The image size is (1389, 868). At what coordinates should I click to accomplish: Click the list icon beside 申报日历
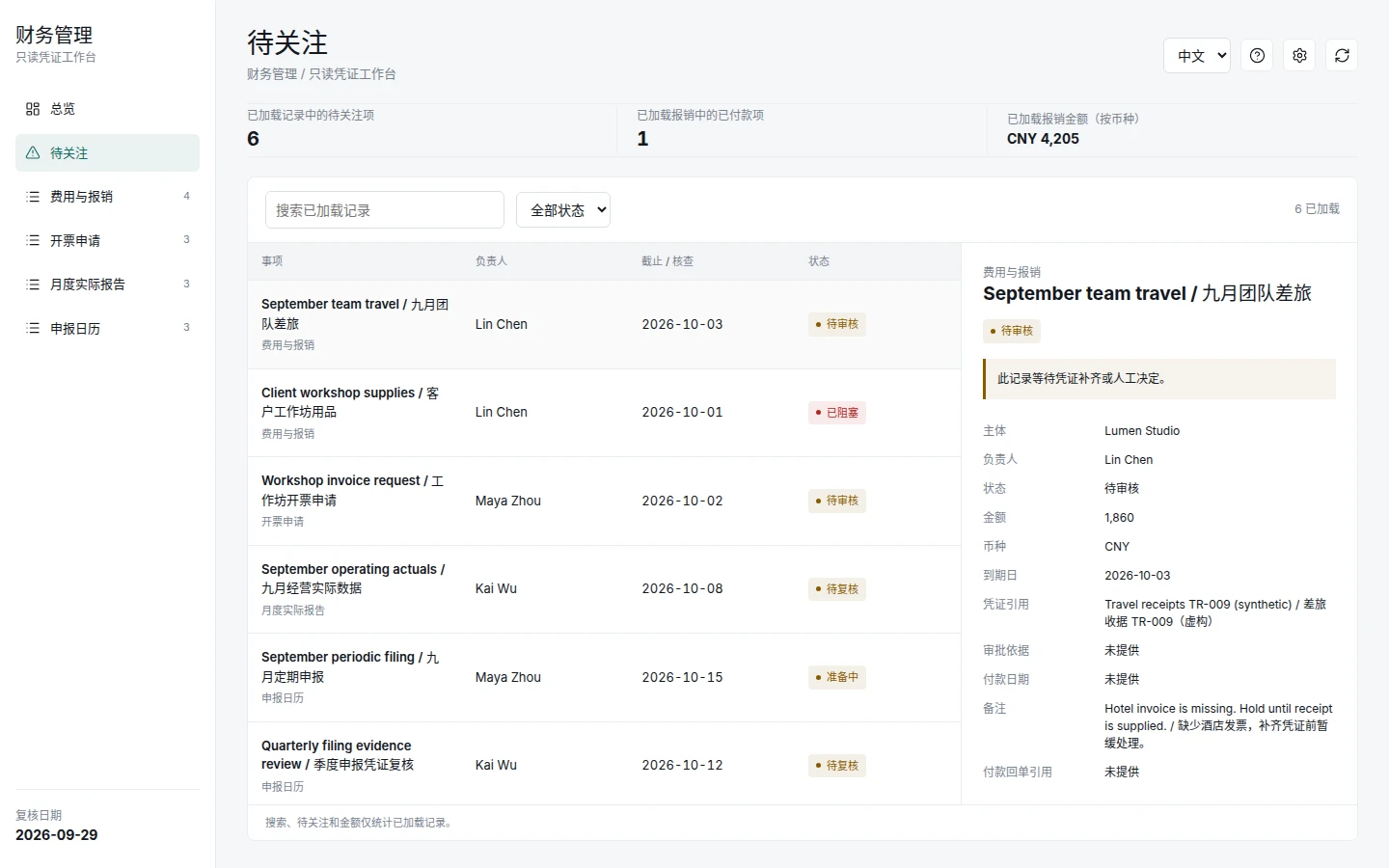(x=33, y=329)
